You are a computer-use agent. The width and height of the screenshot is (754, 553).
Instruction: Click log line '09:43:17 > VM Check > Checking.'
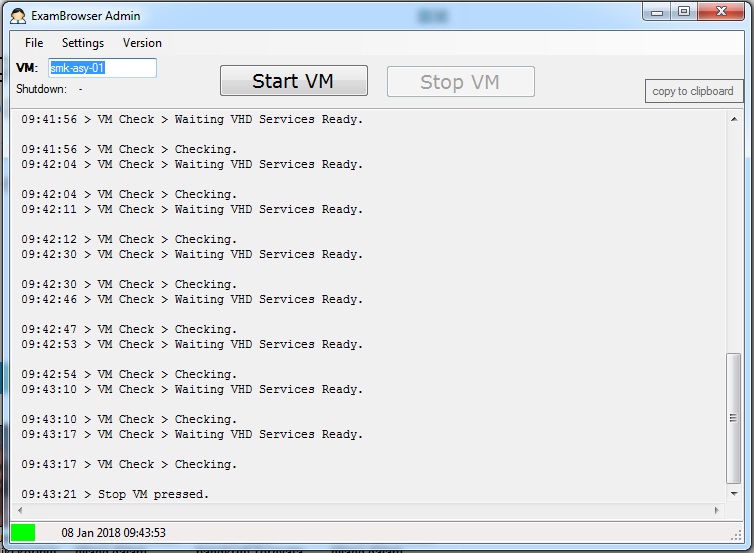[x=129, y=465]
